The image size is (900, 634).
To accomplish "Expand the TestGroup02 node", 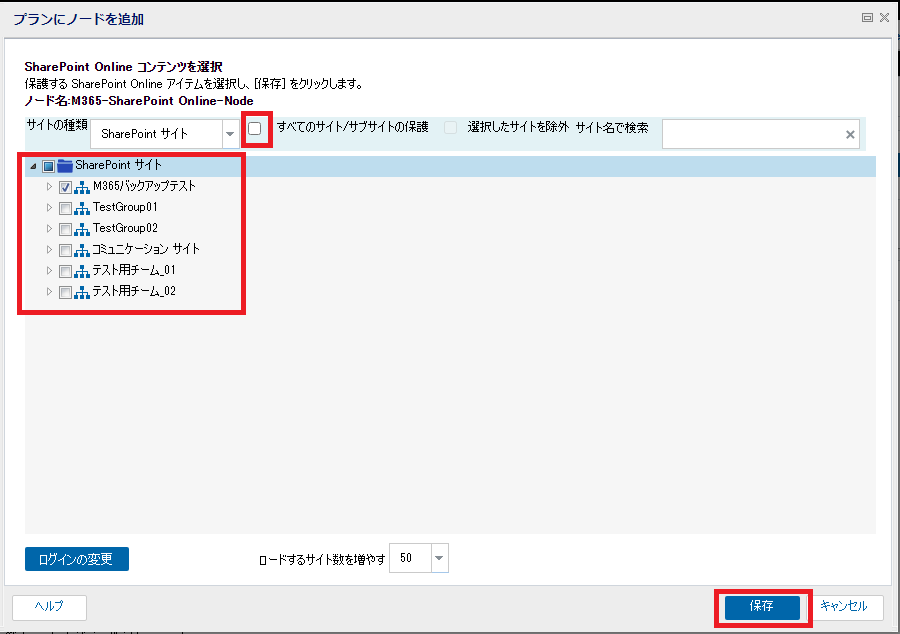I will pyautogui.click(x=49, y=228).
